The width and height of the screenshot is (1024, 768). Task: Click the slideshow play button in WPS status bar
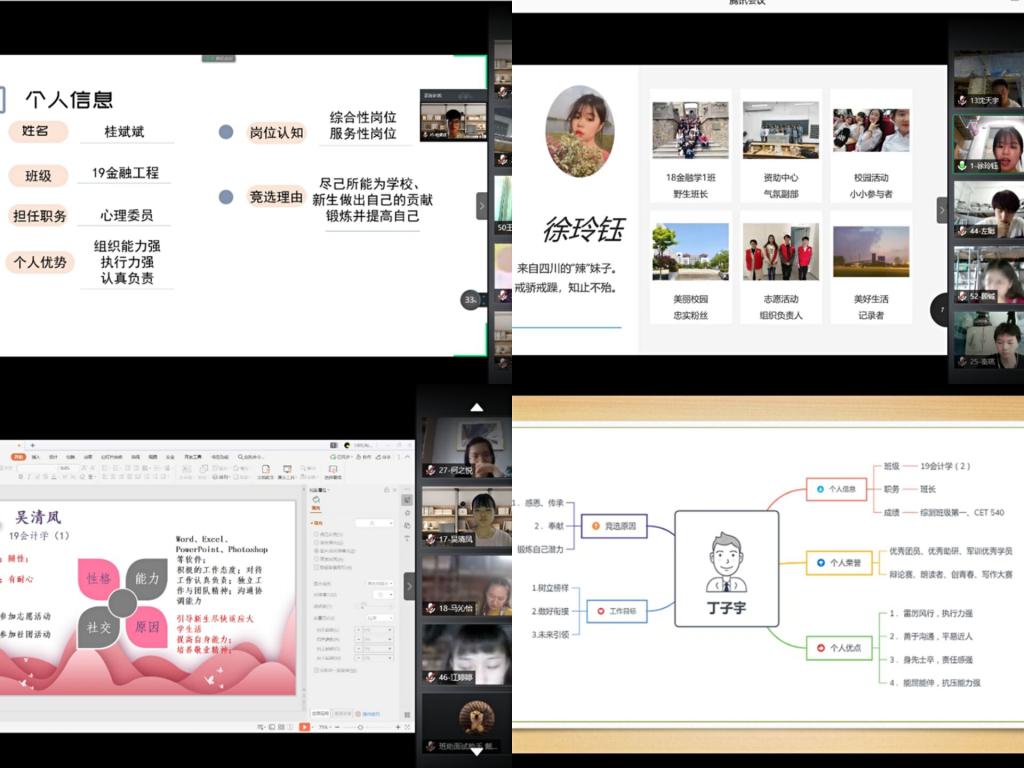302,727
